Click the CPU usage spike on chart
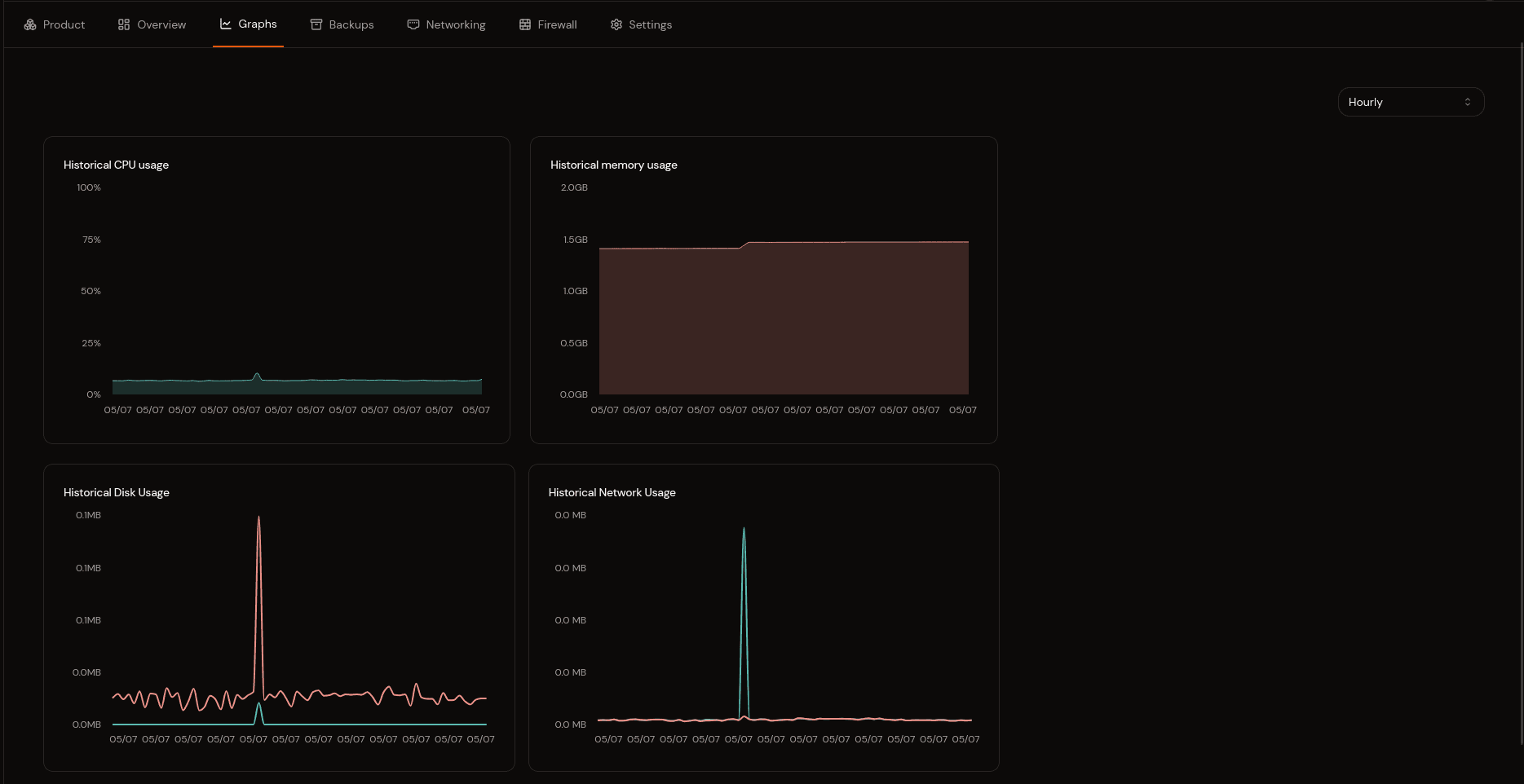The image size is (1524, 784). pyautogui.click(x=257, y=375)
